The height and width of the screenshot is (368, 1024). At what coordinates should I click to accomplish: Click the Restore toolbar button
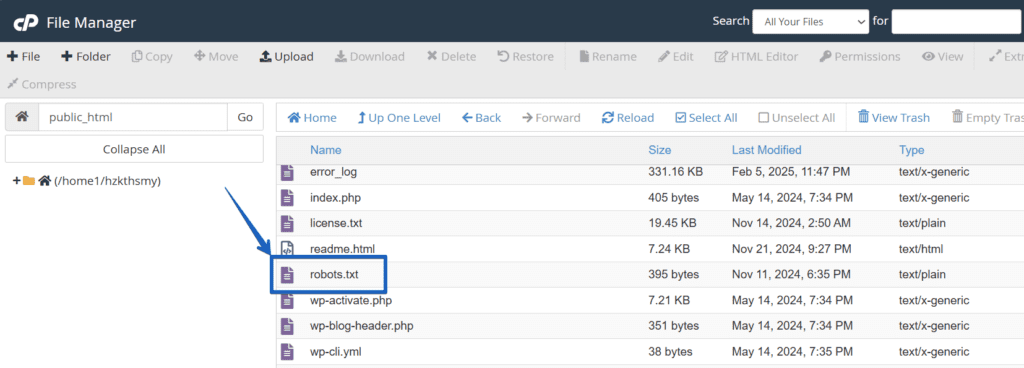(x=526, y=57)
